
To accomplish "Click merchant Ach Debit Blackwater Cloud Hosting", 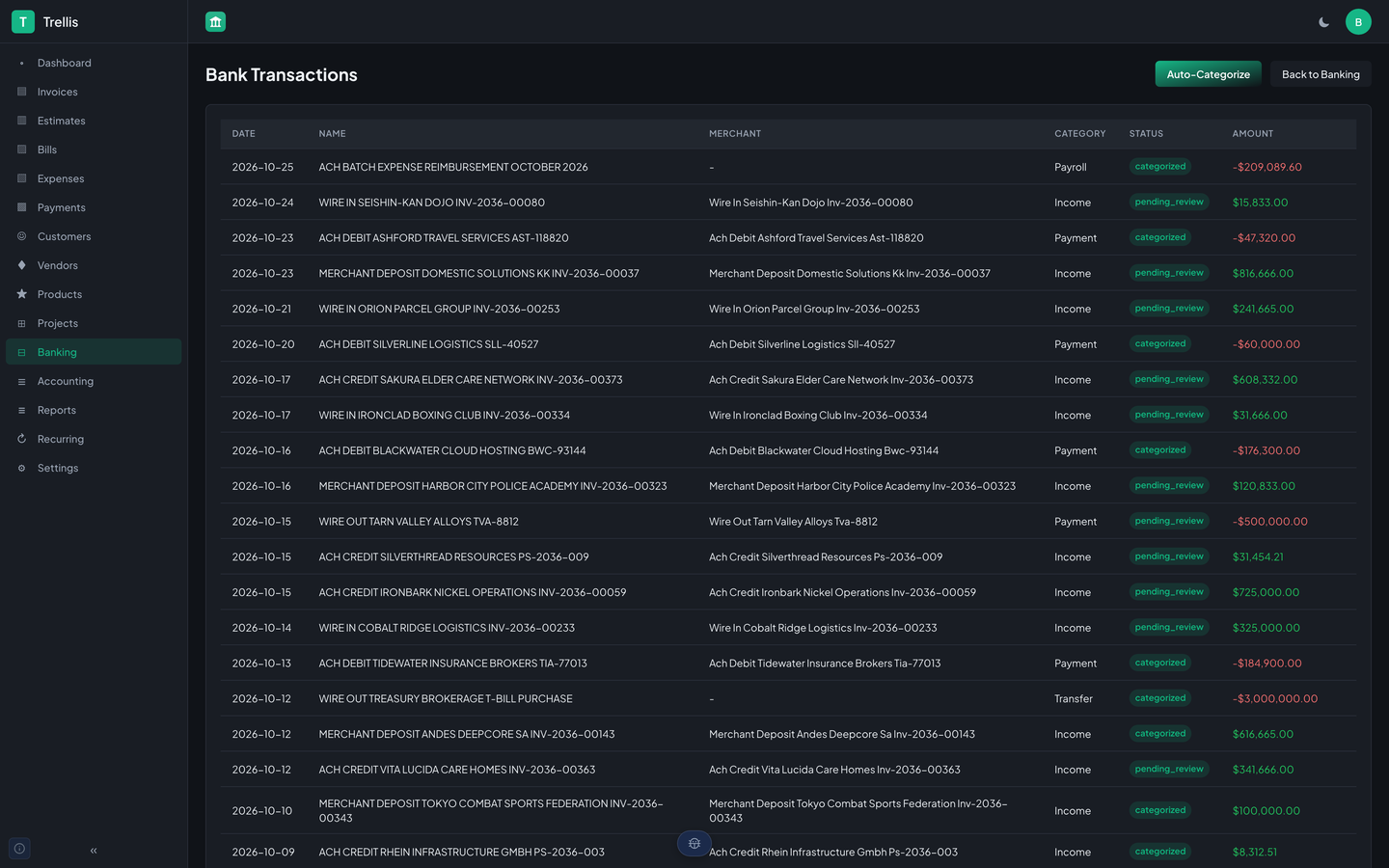I will pyautogui.click(x=824, y=450).
